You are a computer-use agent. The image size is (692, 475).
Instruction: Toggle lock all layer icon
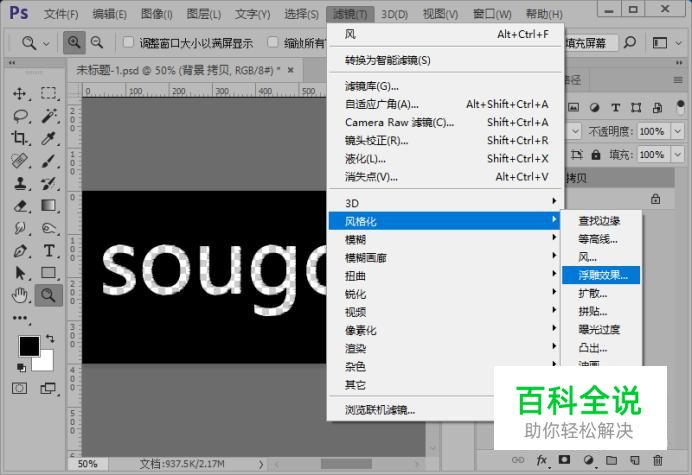[x=596, y=155]
